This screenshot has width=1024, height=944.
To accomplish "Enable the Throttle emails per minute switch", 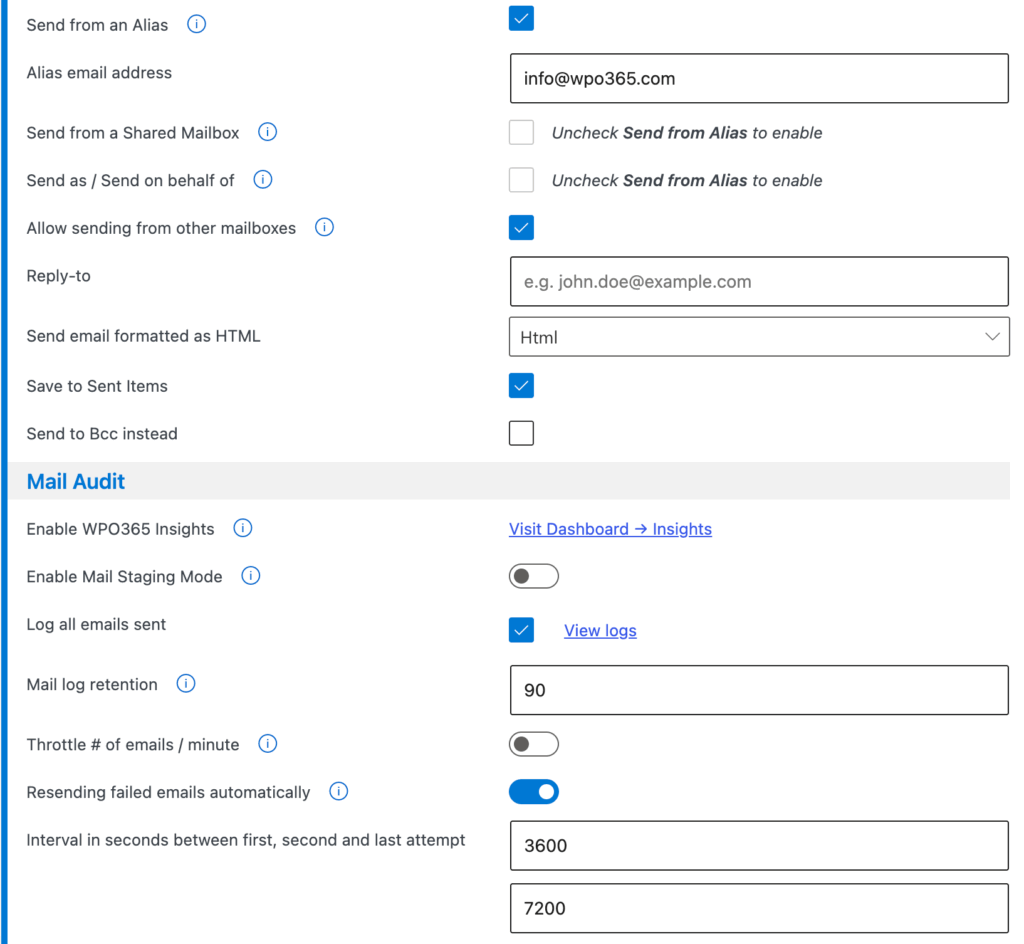I will tap(534, 744).
